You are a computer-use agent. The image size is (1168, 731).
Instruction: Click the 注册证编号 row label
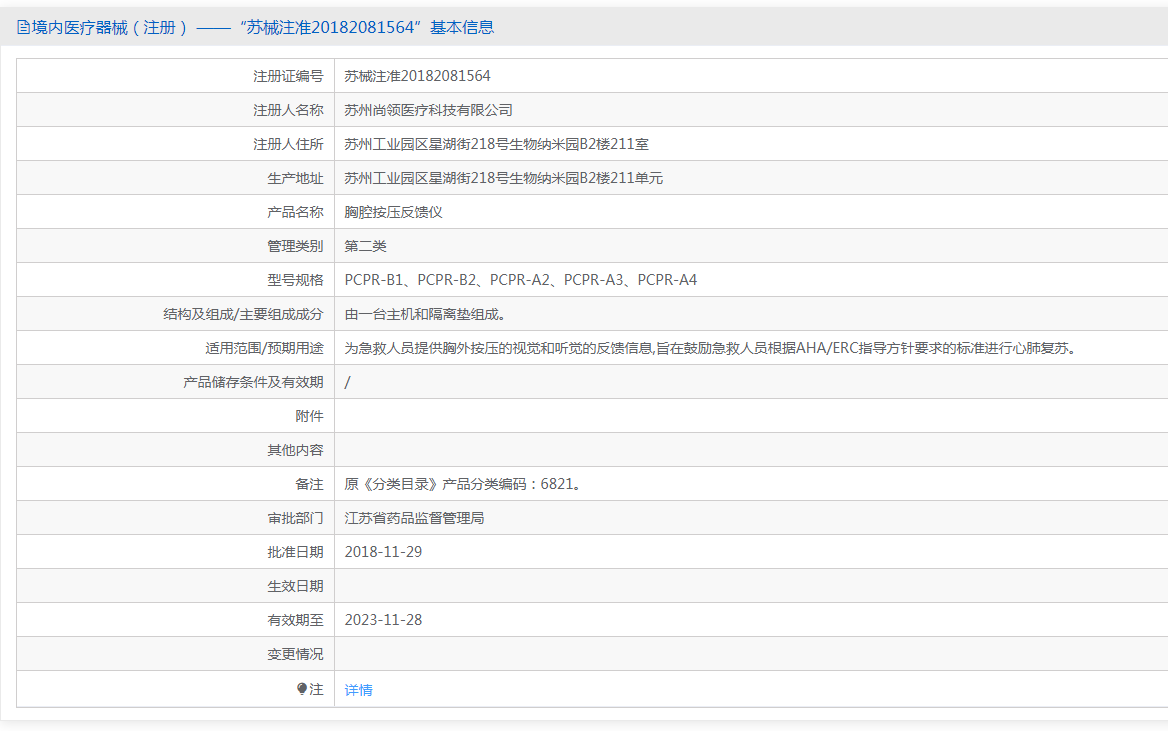tap(288, 76)
